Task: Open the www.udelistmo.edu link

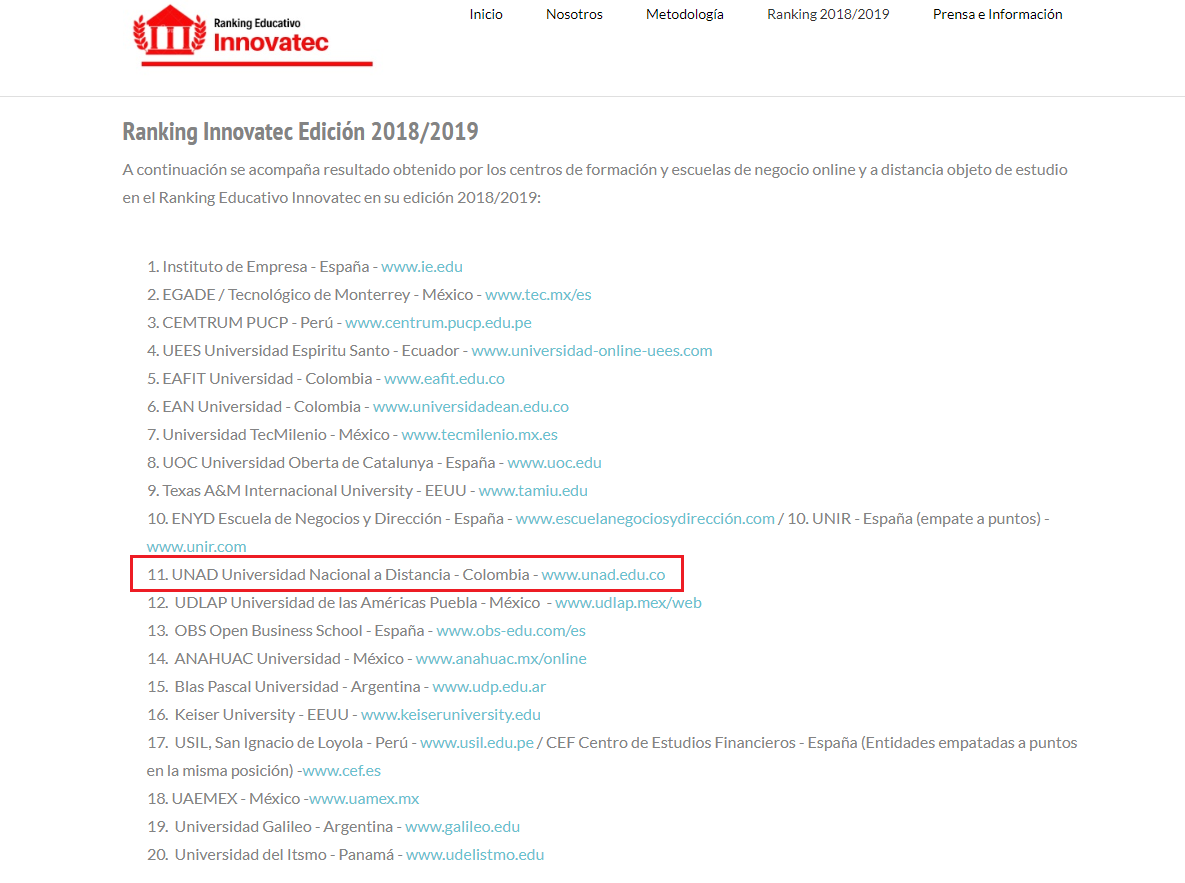Action: (475, 854)
